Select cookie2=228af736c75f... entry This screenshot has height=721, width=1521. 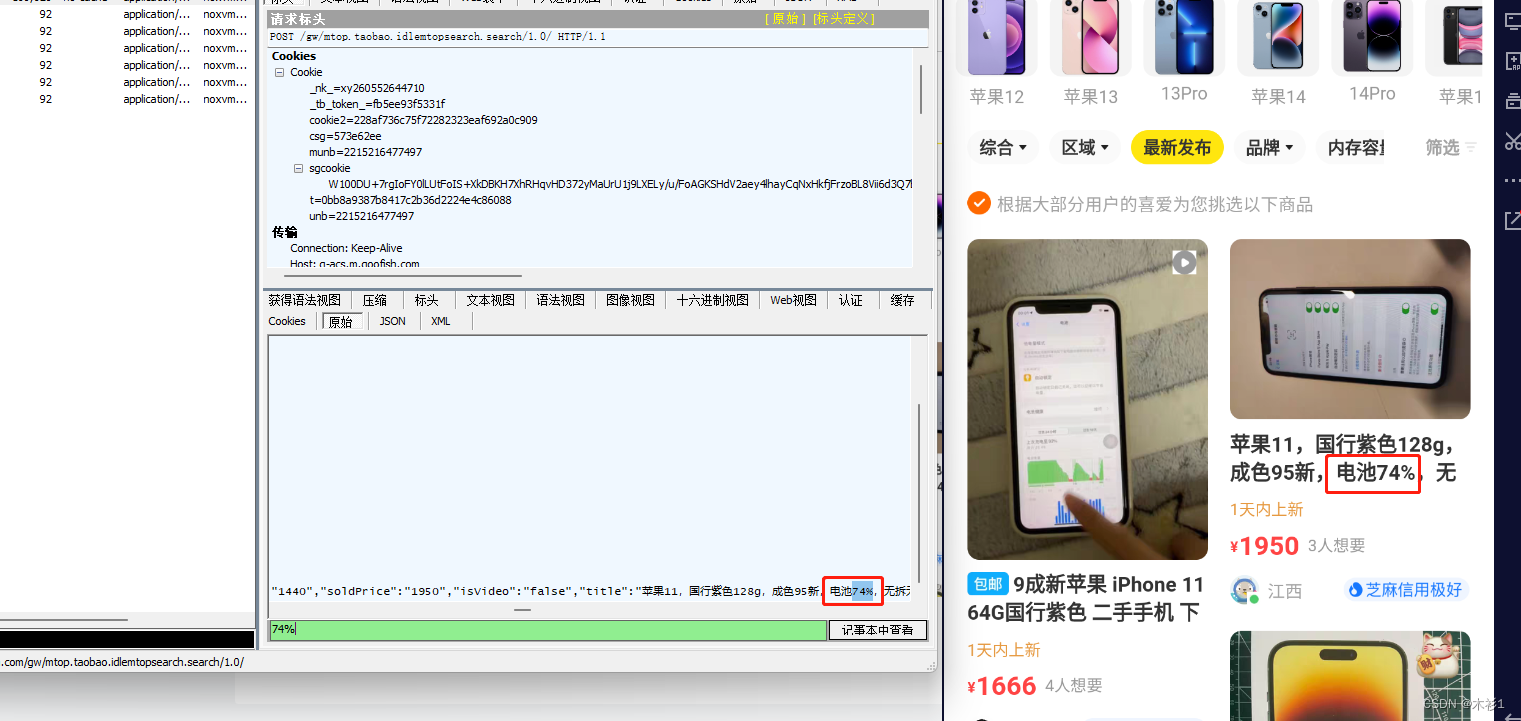[x=423, y=121]
